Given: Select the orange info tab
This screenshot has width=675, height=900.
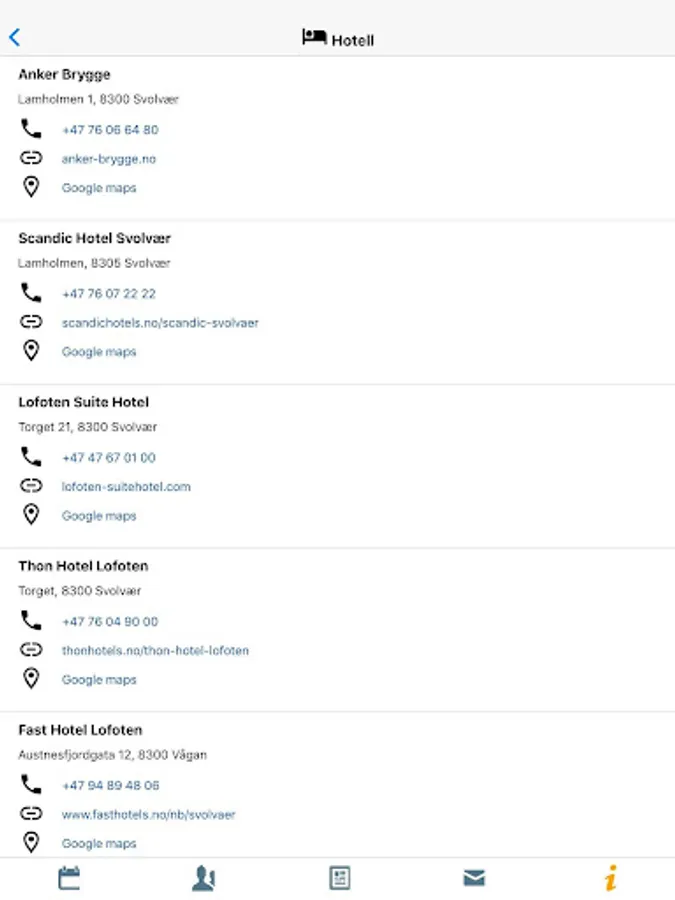Looking at the screenshot, I should tap(610, 878).
